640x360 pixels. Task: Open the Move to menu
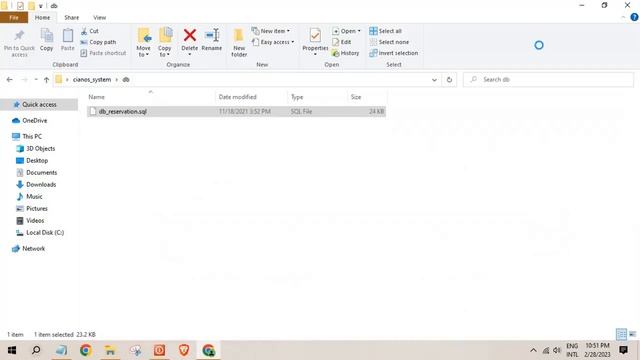coord(144,42)
